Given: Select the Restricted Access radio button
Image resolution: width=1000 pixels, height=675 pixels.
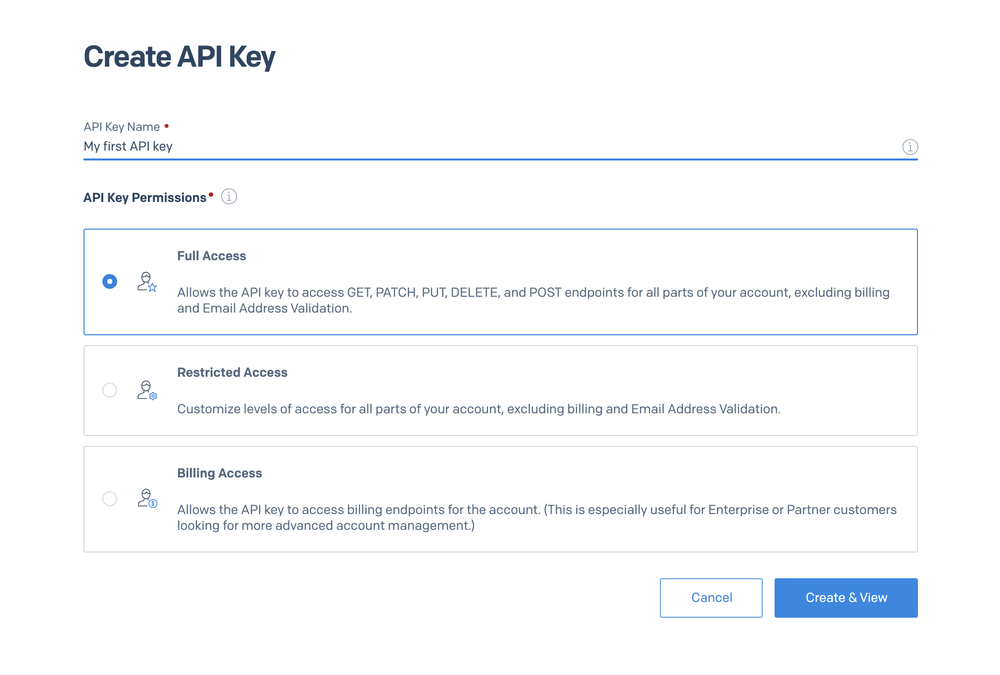Looking at the screenshot, I should 110,390.
